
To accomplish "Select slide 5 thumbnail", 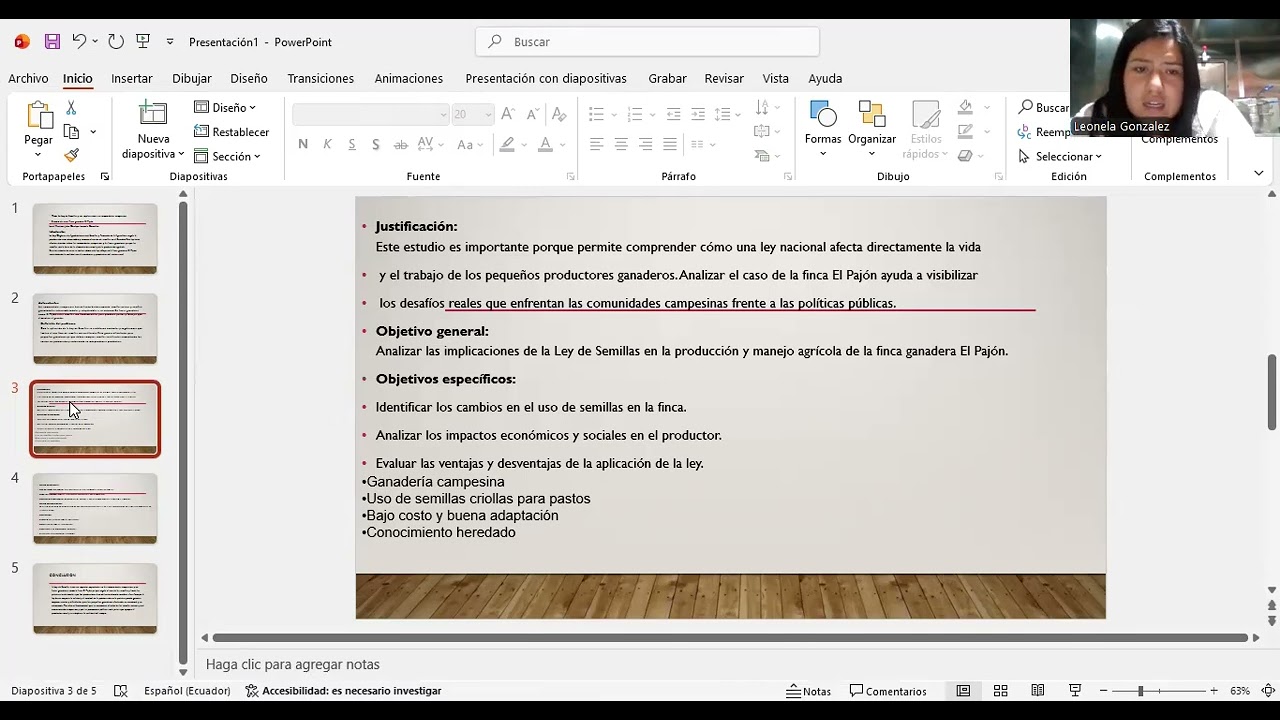I will (x=95, y=598).
